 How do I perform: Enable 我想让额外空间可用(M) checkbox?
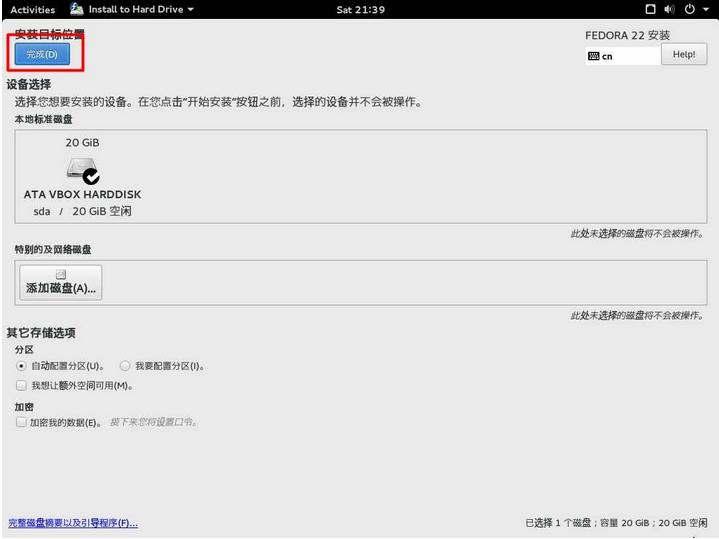pos(21,385)
